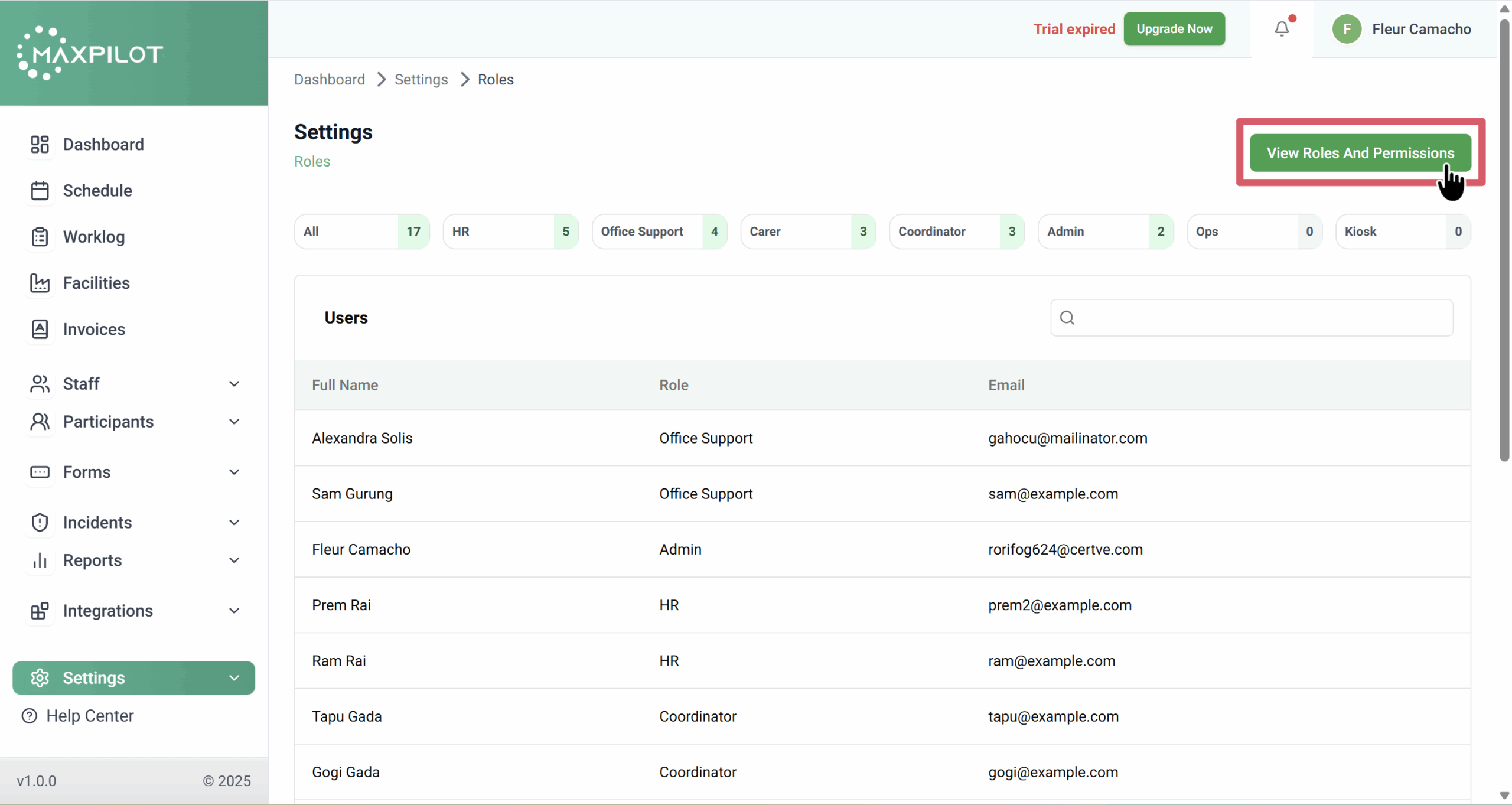This screenshot has height=805, width=1512.
Task: Collapse the Settings menu chevron
Action: click(x=234, y=678)
